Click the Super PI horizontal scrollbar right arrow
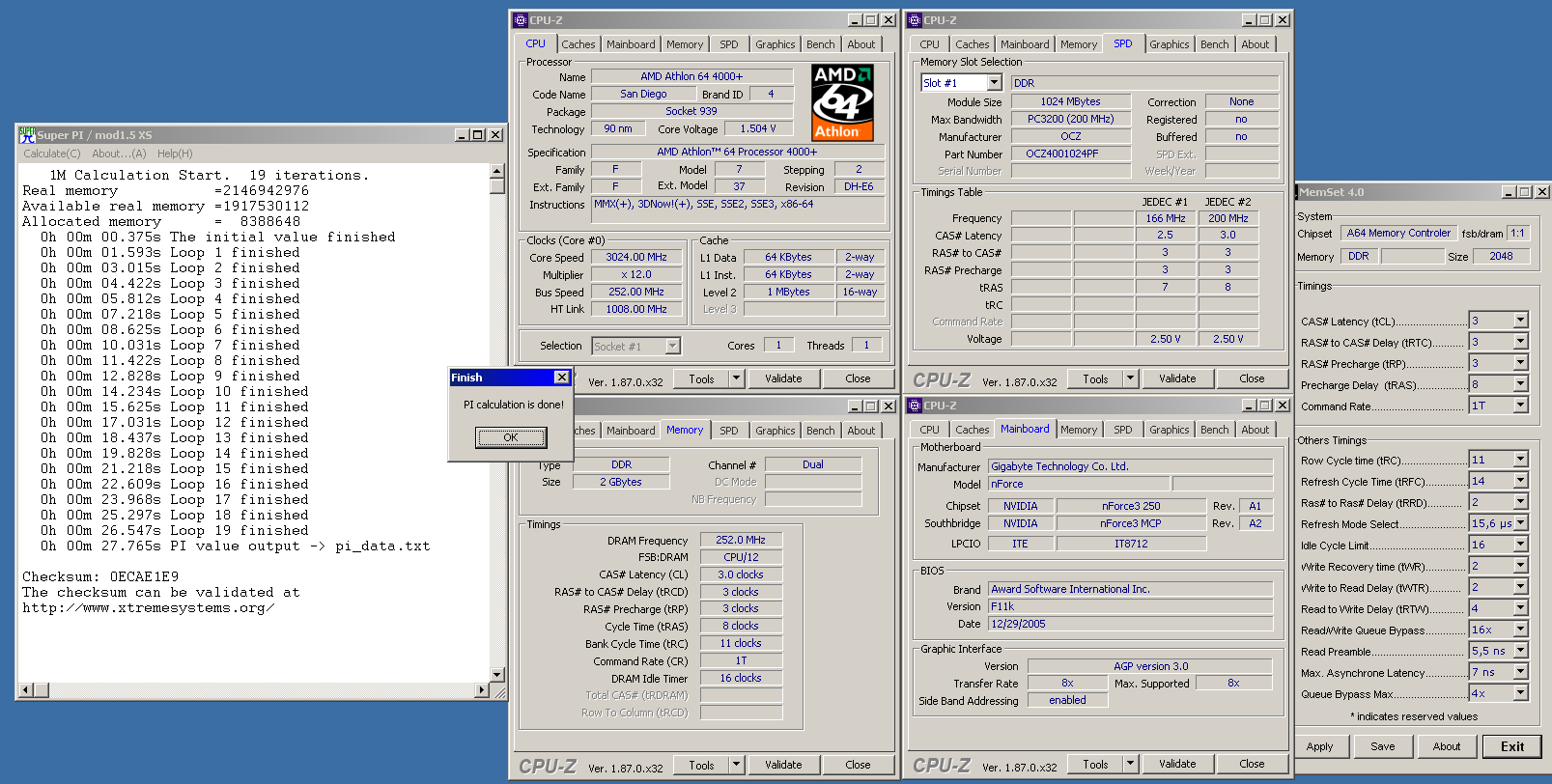 point(482,690)
